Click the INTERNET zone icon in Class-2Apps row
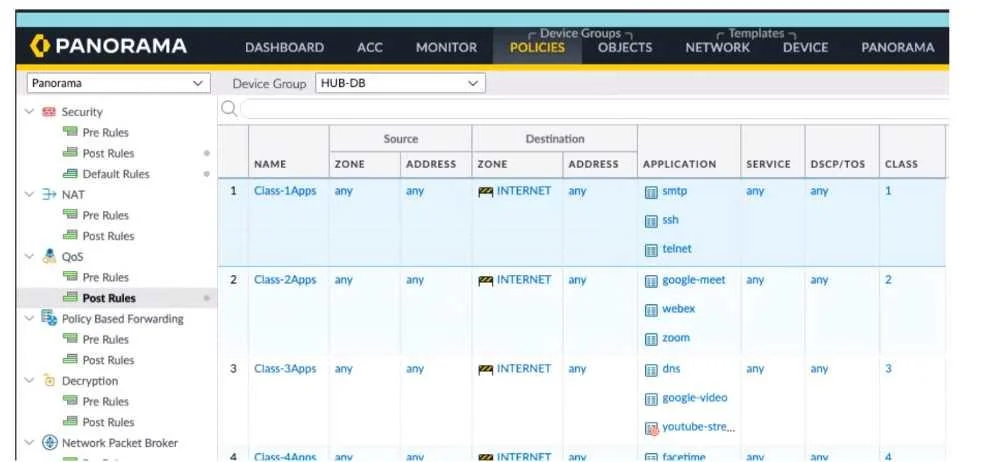 pos(485,280)
